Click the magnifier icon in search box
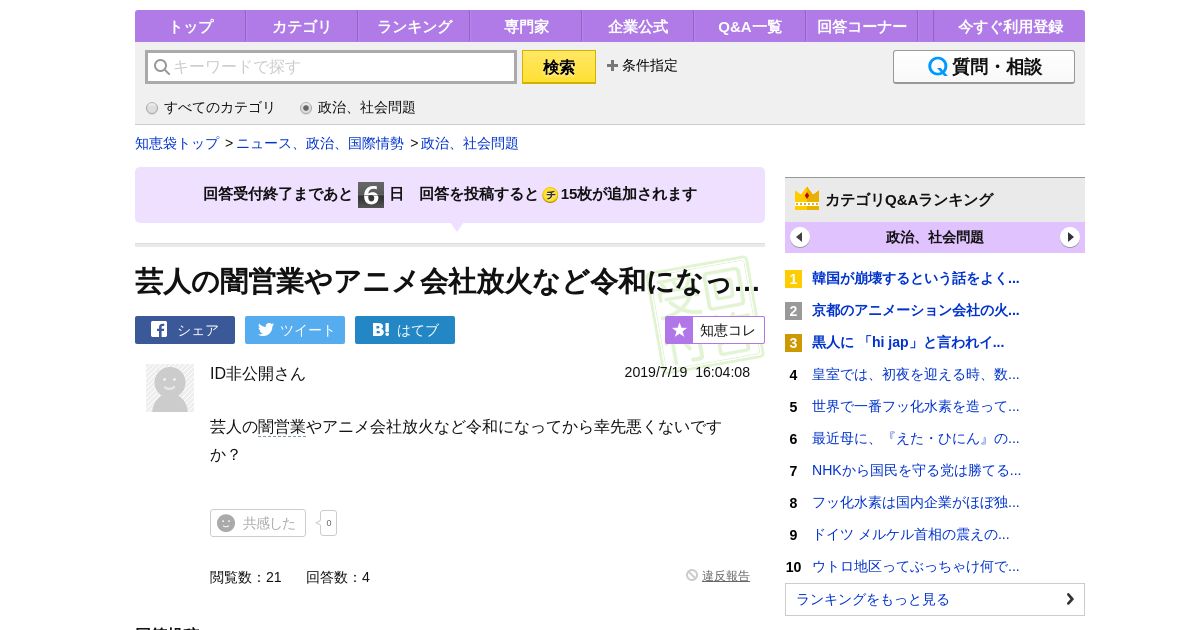 click(161, 67)
